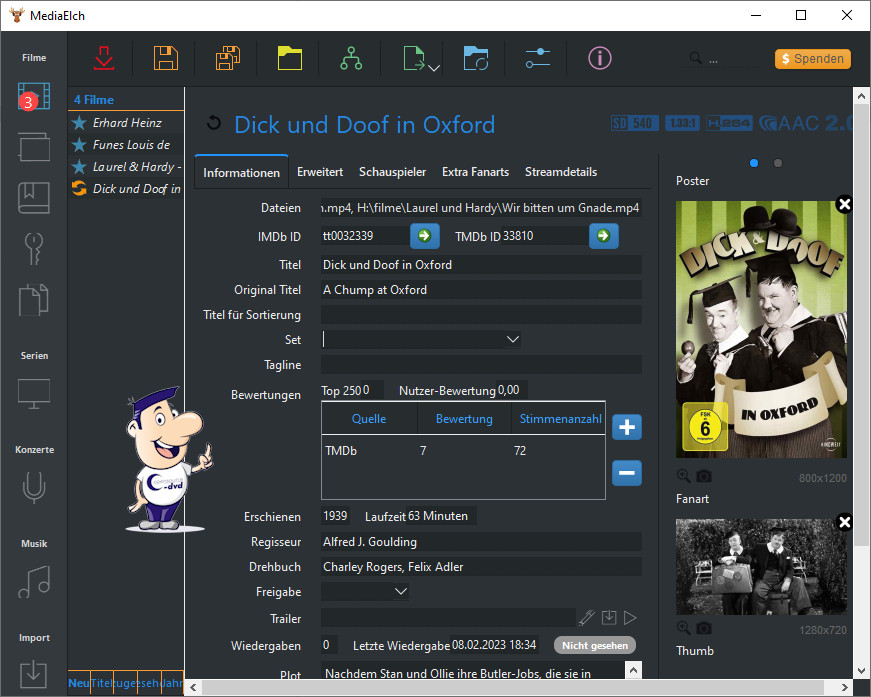The image size is (871, 697).
Task: Open the Streamdetails tab
Action: [x=561, y=172]
